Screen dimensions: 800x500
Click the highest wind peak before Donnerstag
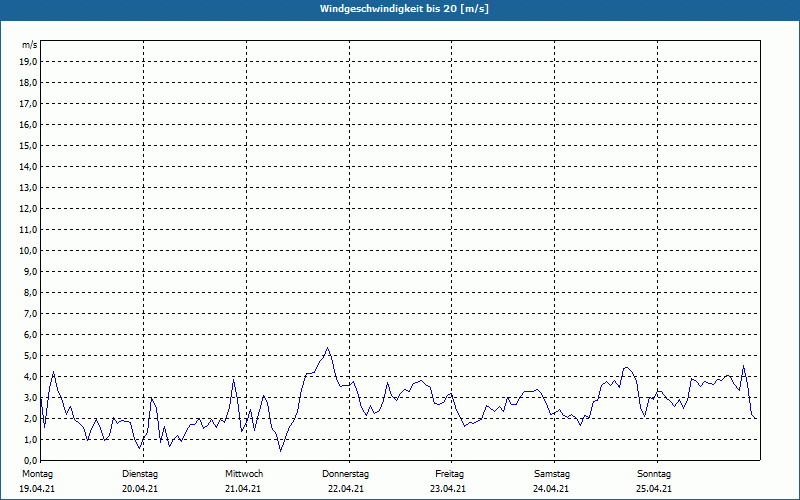click(328, 348)
